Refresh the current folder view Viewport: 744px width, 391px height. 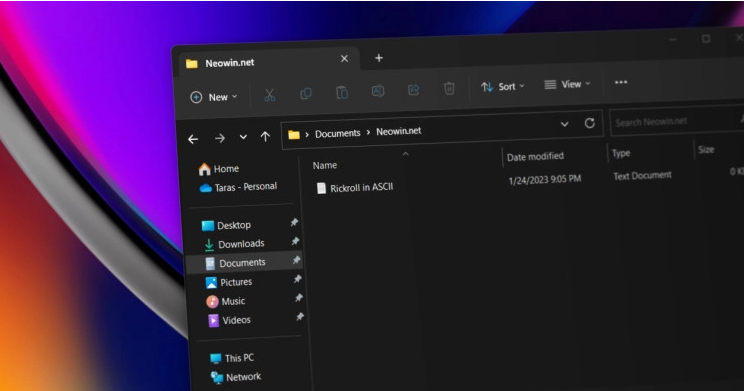589,123
